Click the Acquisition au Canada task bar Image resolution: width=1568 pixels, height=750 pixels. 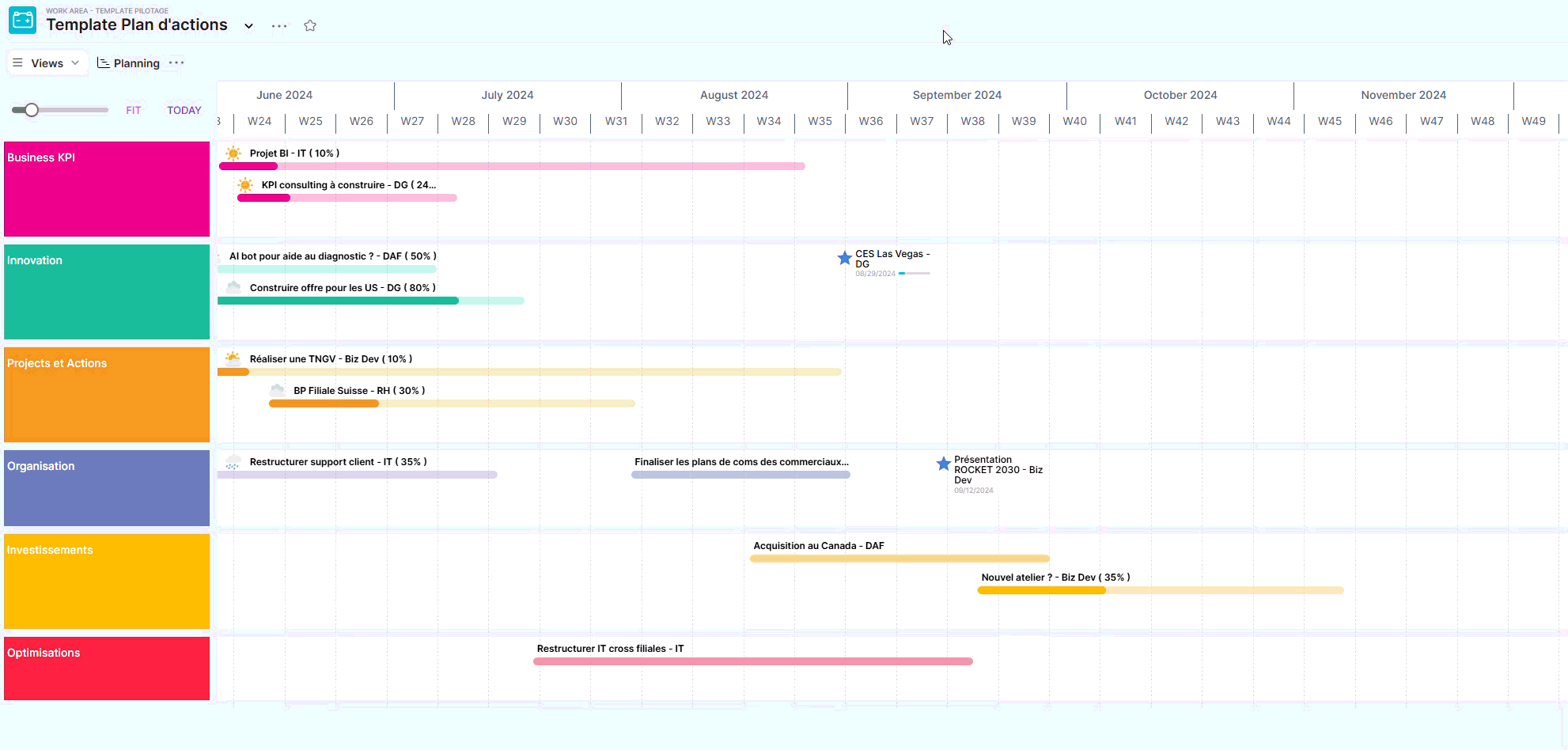[900, 559]
